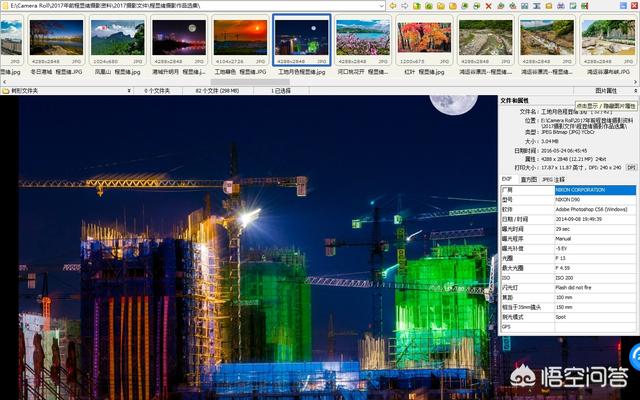Select the 100 mm focal length row

(x=568, y=298)
